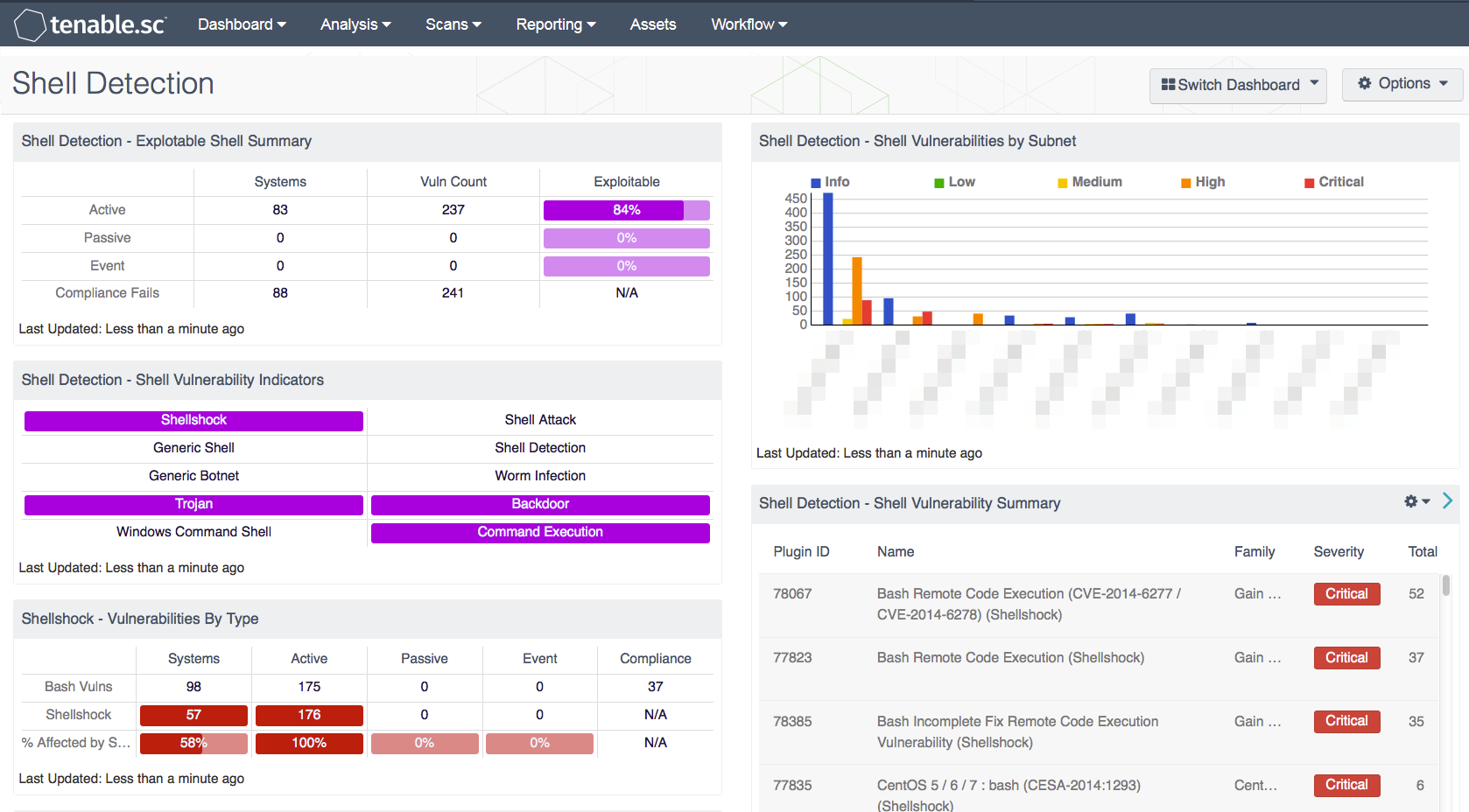Open the Reporting menu

tap(556, 24)
